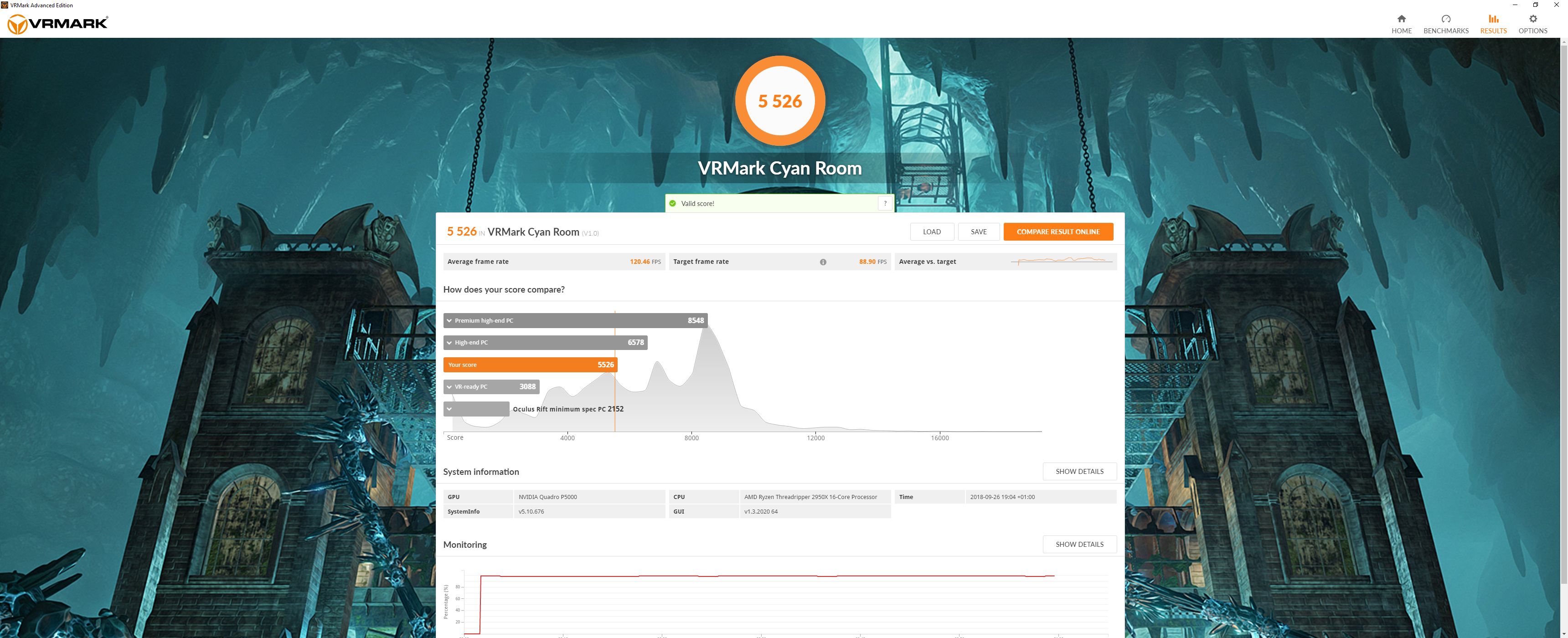
Task: Expand the Premium high-end PC bar
Action: pyautogui.click(x=449, y=321)
